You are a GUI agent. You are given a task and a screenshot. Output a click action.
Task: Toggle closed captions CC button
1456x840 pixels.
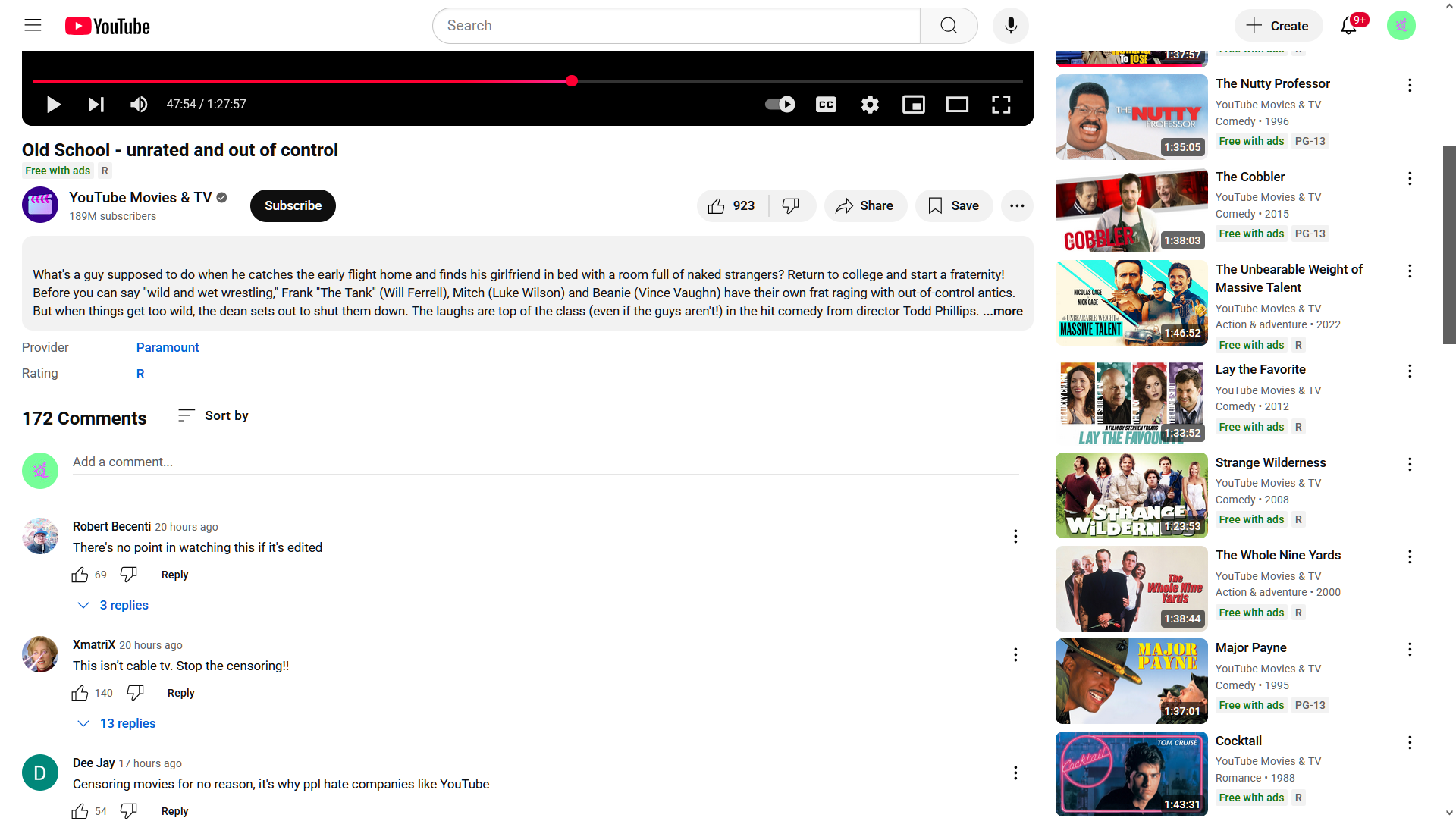(826, 105)
